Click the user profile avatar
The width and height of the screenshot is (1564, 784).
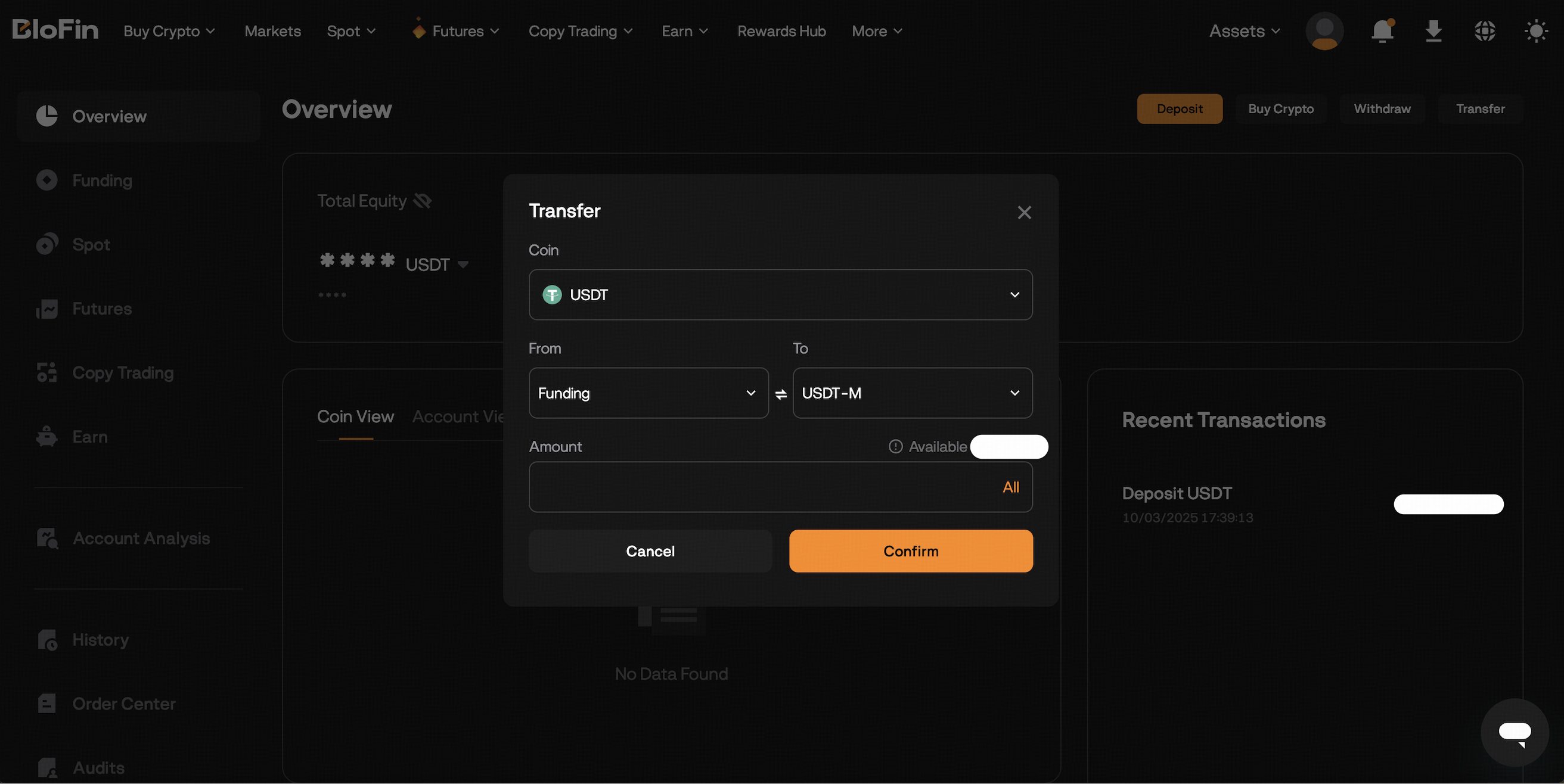1324,31
